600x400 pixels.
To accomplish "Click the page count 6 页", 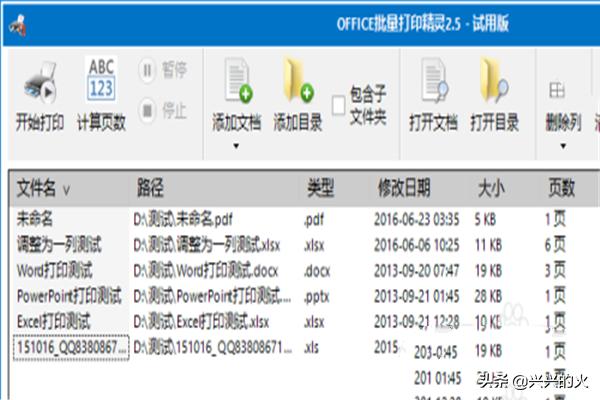I will [555, 245].
